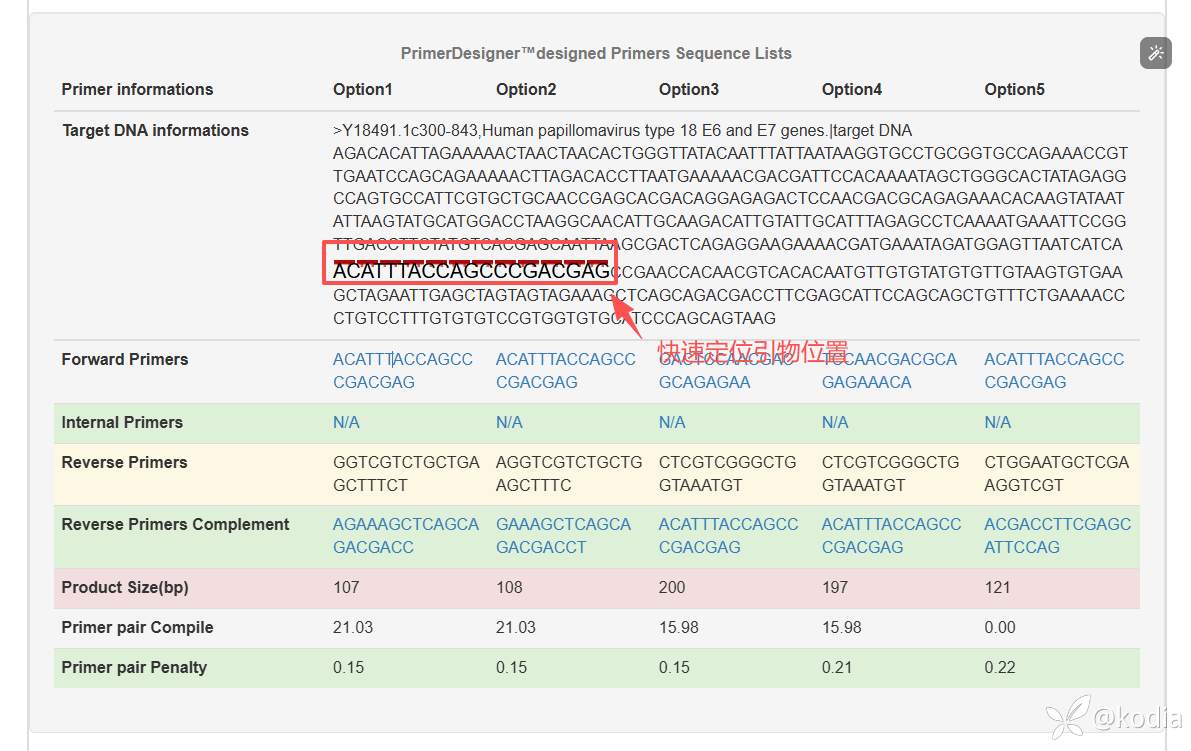Viewport: 1191px width, 751px height.
Task: Select Option5 forward primer sequence link
Action: (1053, 370)
